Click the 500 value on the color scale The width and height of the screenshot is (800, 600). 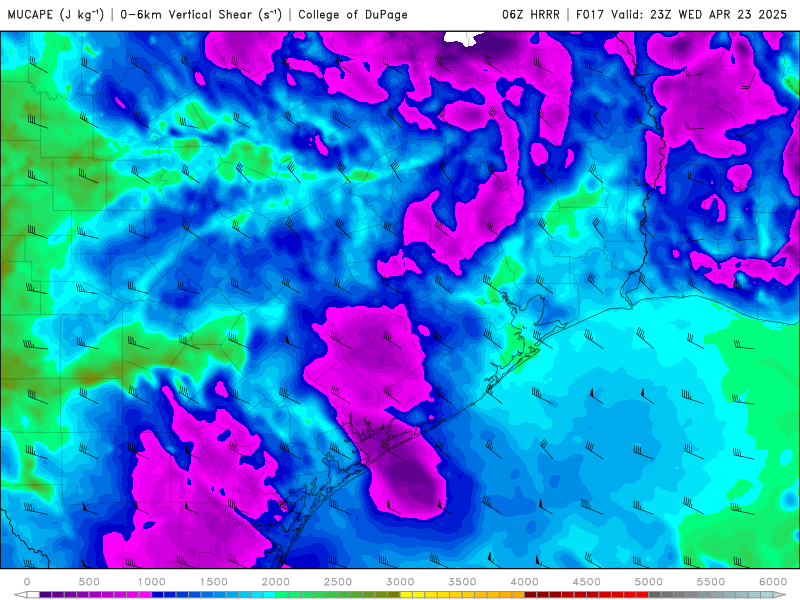tap(89, 582)
